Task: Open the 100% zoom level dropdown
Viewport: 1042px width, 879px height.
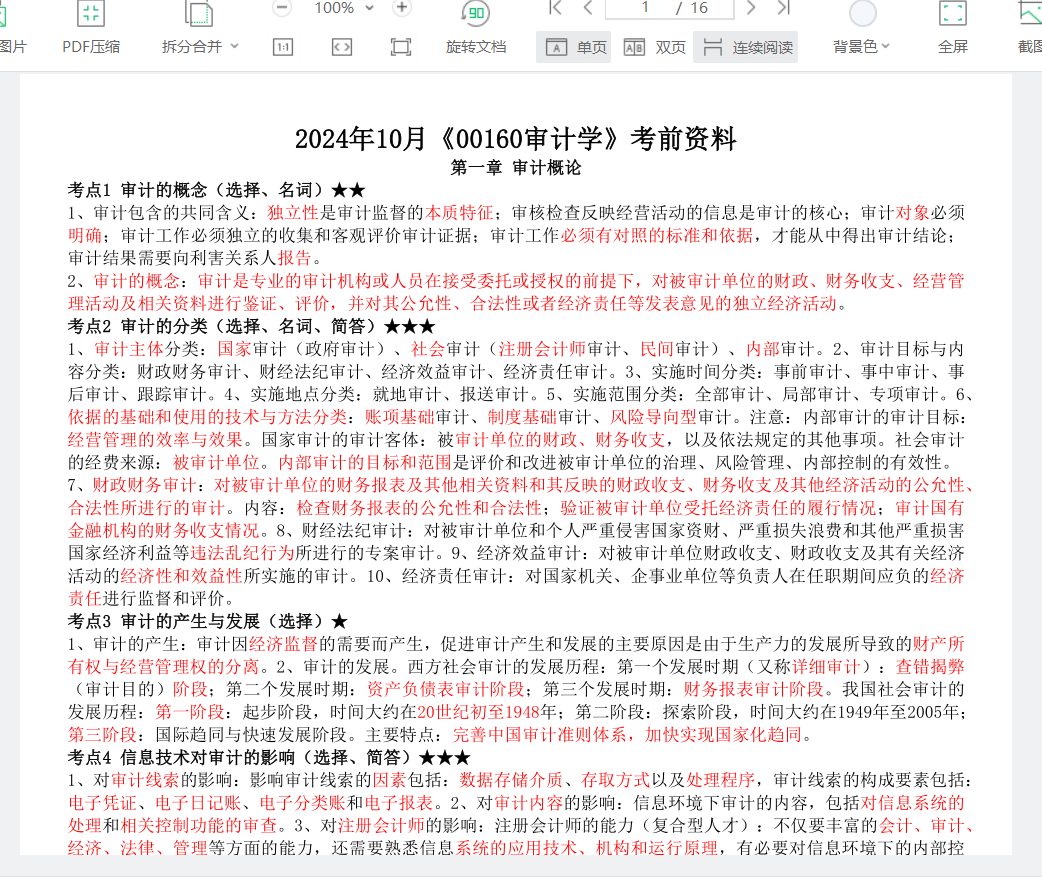Action: point(370,8)
